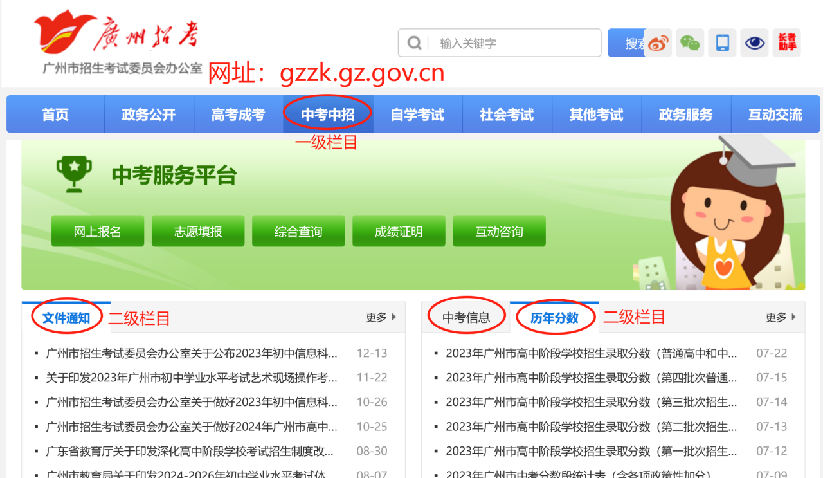The width and height of the screenshot is (824, 478).
Task: Open 高考成考 navigation item
Action: [x=238, y=115]
